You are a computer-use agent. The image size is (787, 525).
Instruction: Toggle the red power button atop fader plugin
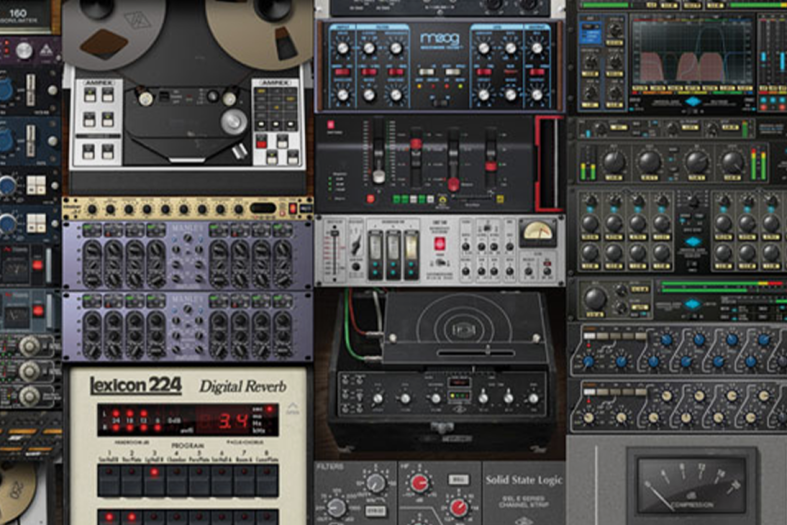click(331, 125)
